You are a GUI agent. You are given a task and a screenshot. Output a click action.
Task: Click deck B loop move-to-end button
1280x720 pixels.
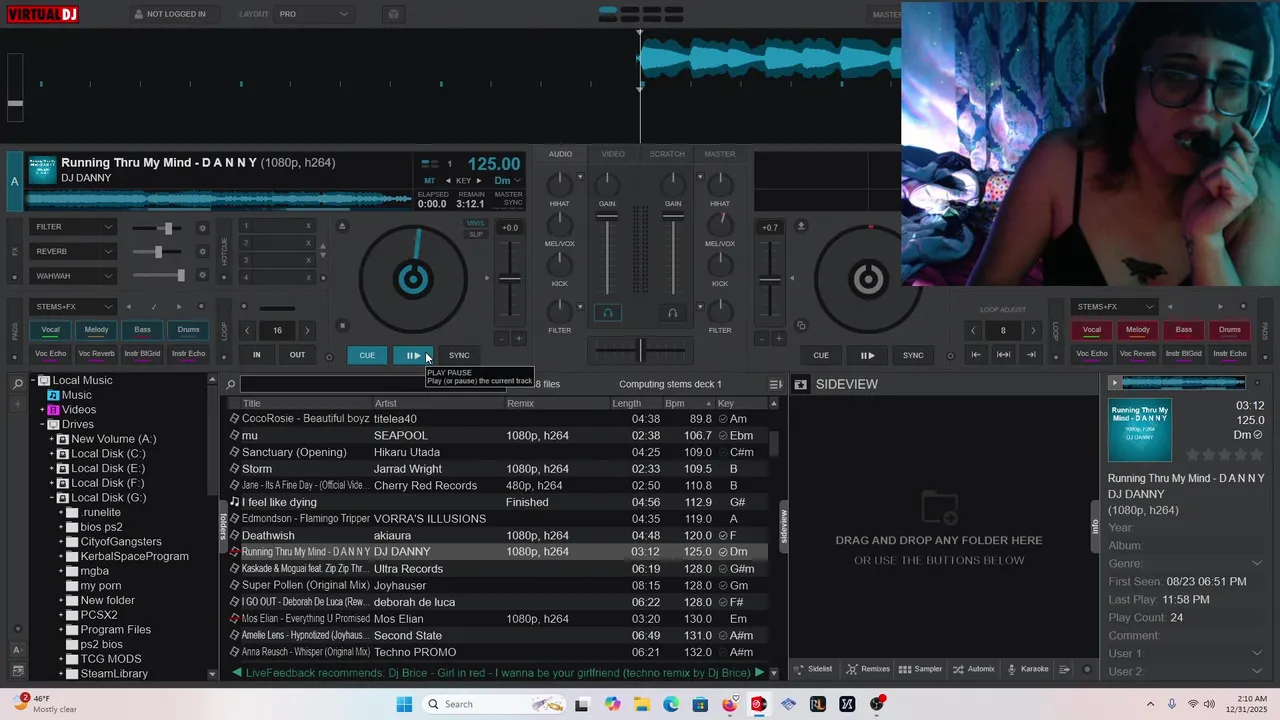pyautogui.click(x=1031, y=354)
